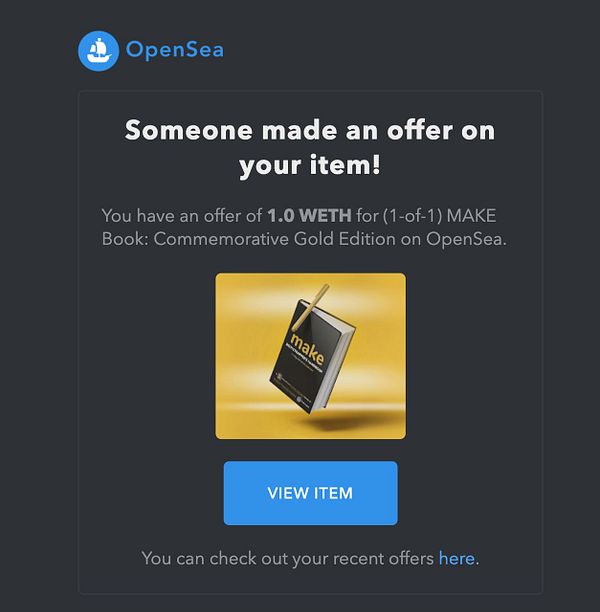Select the '(1-of-1) MAKE' item name text
Screen dimensions: 600x612
(439, 216)
